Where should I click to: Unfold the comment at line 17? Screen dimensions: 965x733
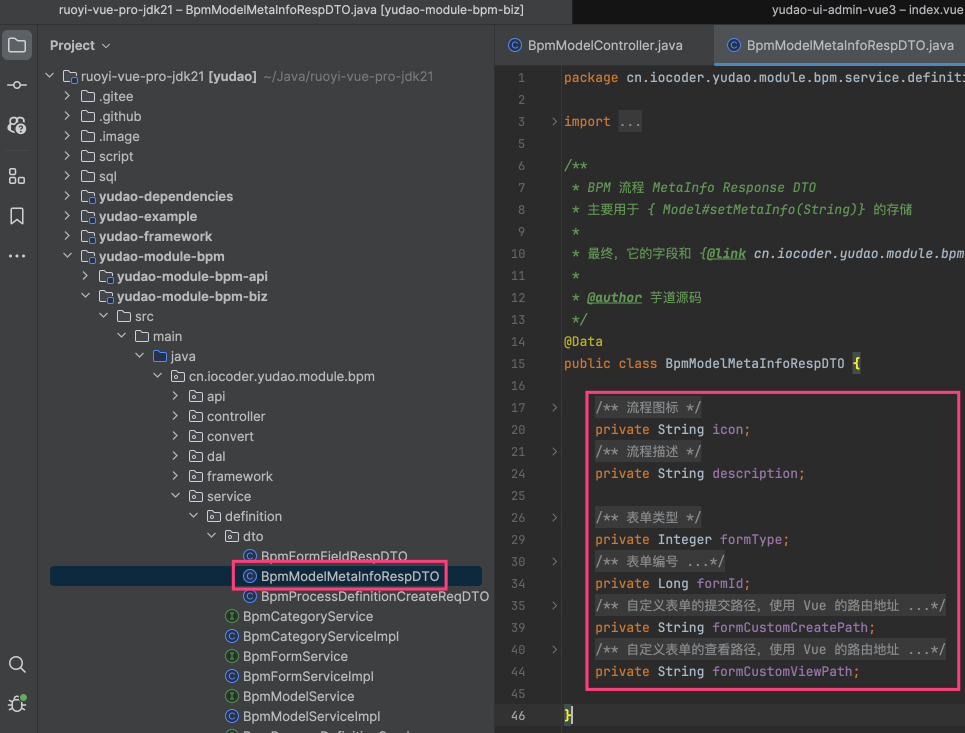click(555, 408)
